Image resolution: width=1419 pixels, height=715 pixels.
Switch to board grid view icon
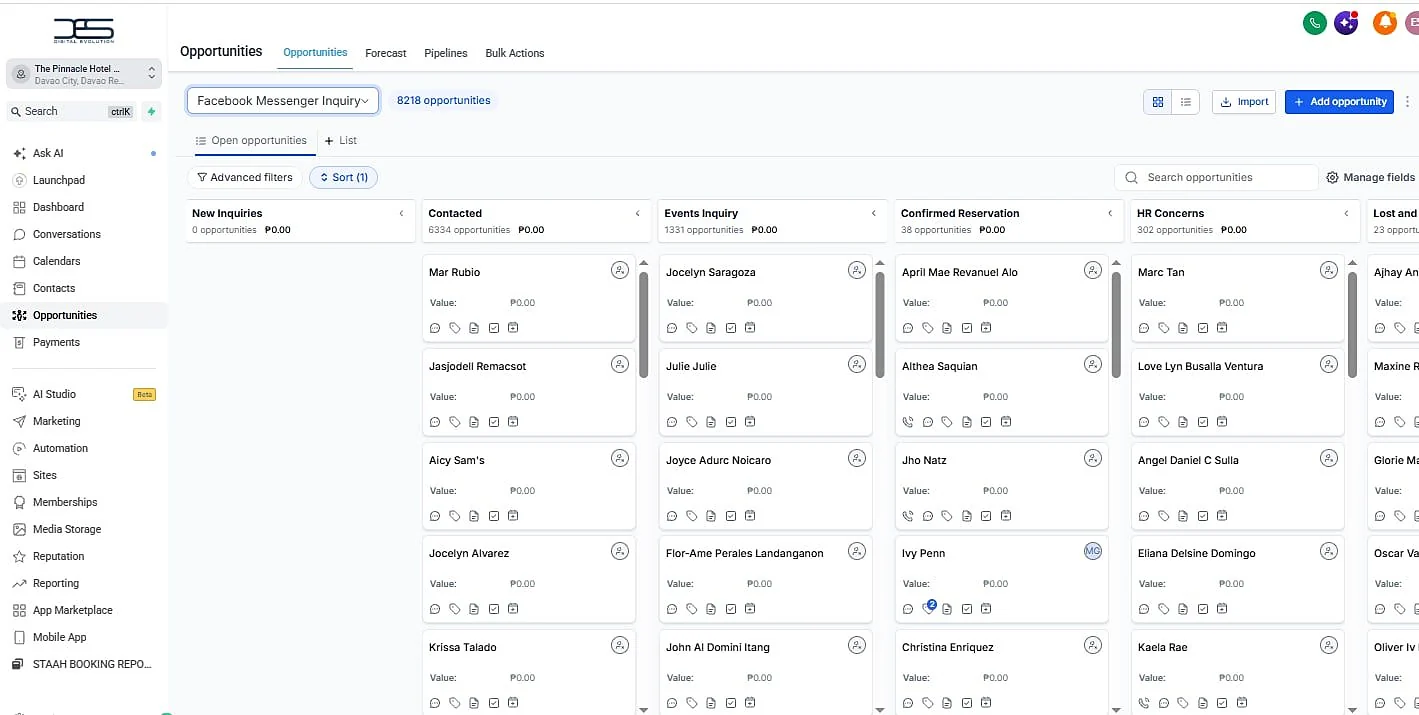(1158, 101)
